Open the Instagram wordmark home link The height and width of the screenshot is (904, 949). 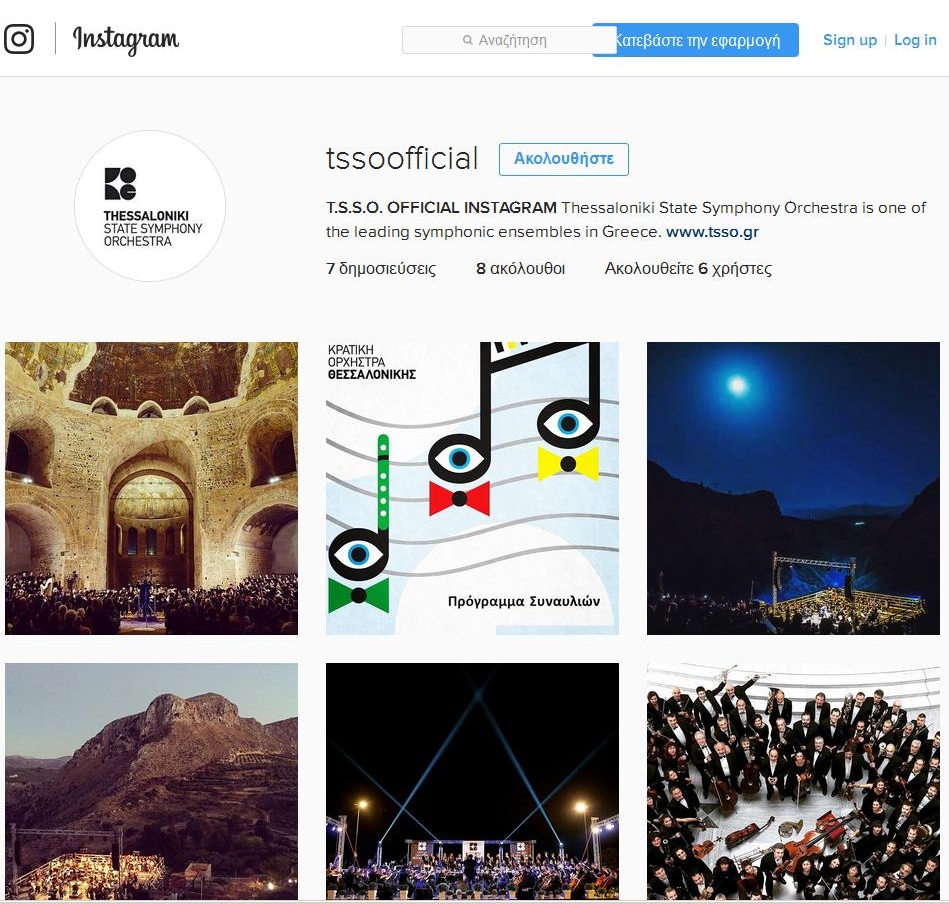pyautogui.click(x=126, y=40)
